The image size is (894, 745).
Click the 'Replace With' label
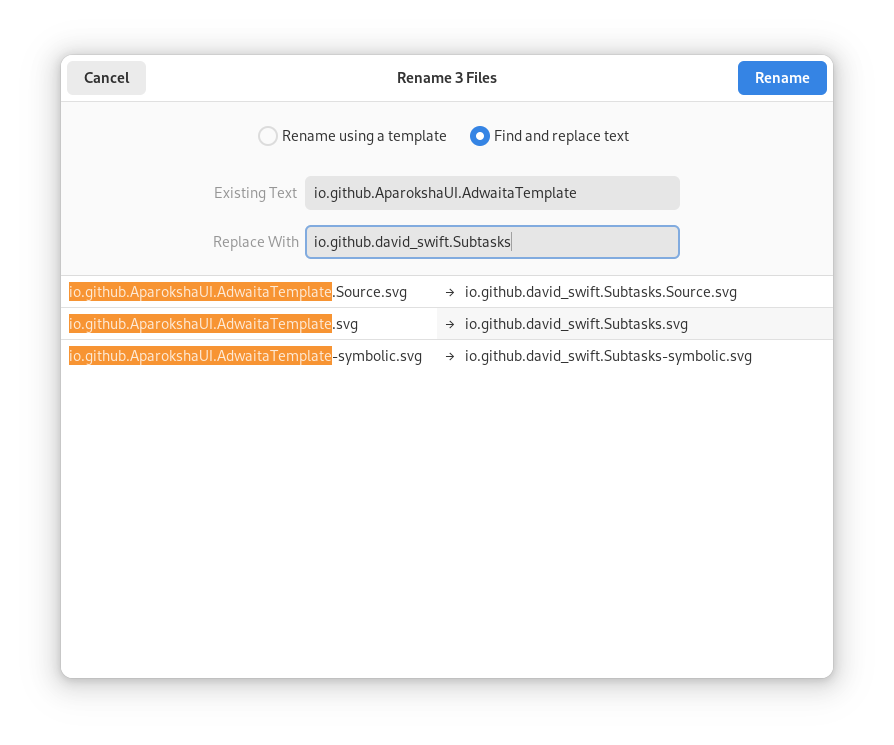pyautogui.click(x=255, y=242)
